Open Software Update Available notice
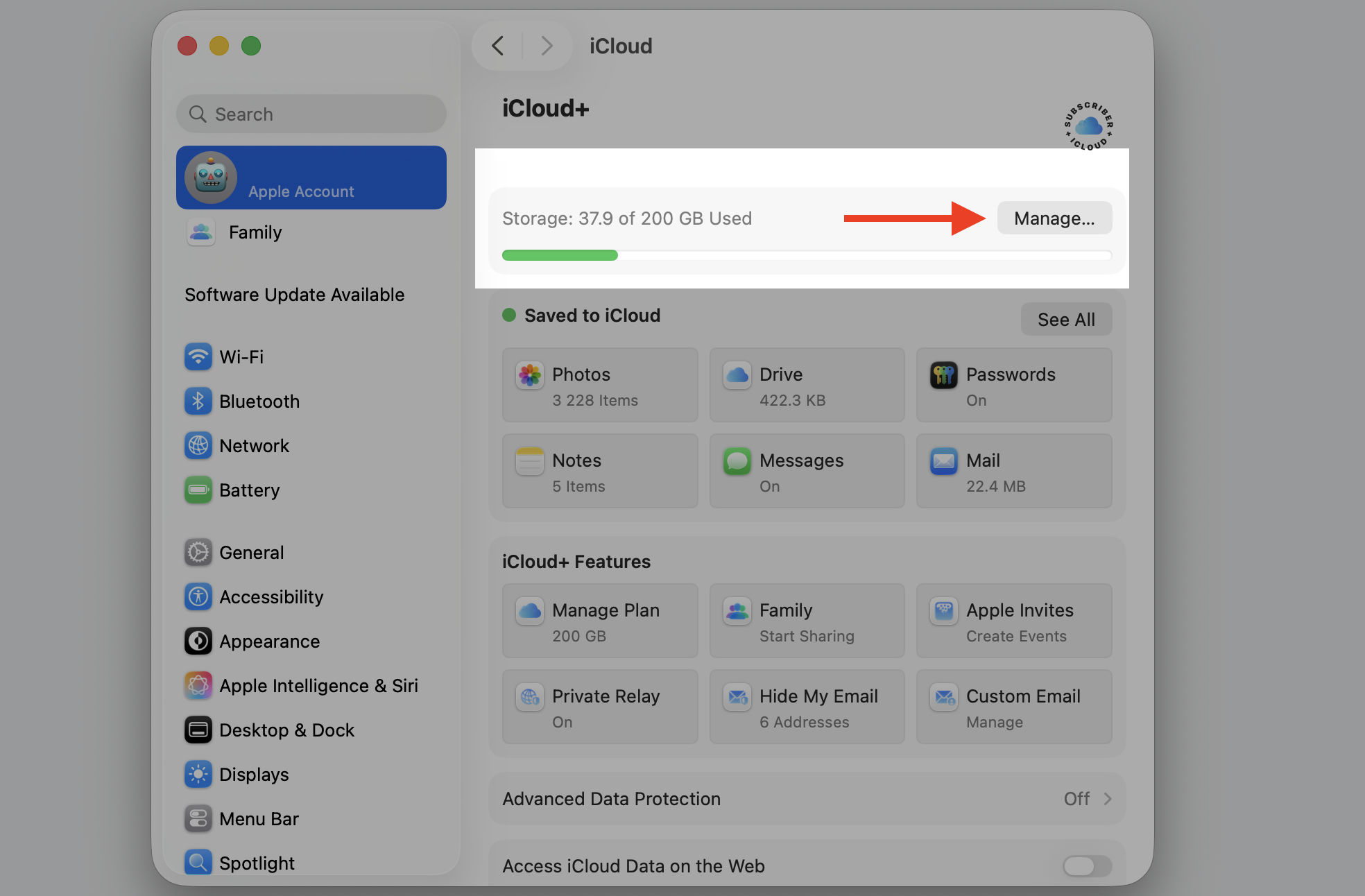The image size is (1365, 896). click(x=295, y=295)
